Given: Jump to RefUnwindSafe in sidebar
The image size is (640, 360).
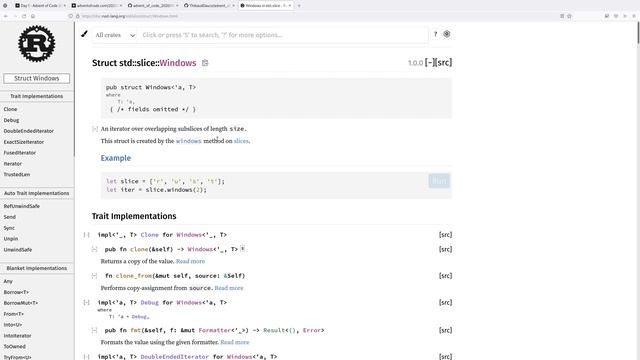Looking at the screenshot, I should pyautogui.click(x=22, y=206).
